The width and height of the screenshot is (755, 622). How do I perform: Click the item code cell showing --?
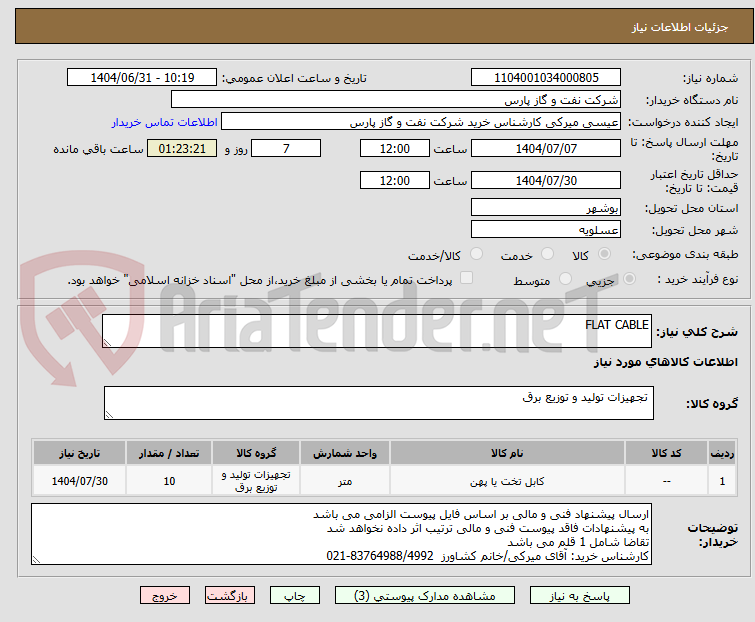tap(666, 481)
